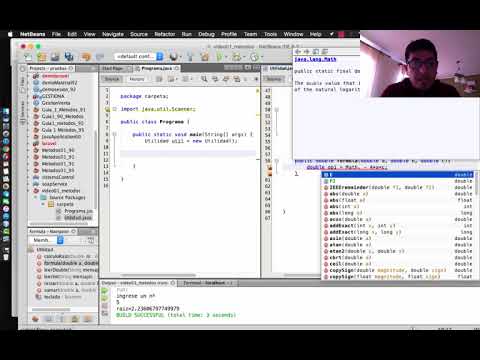Choose ceil(double a) in autocomplete list
This screenshot has height=360, width=480.
coord(398,264)
